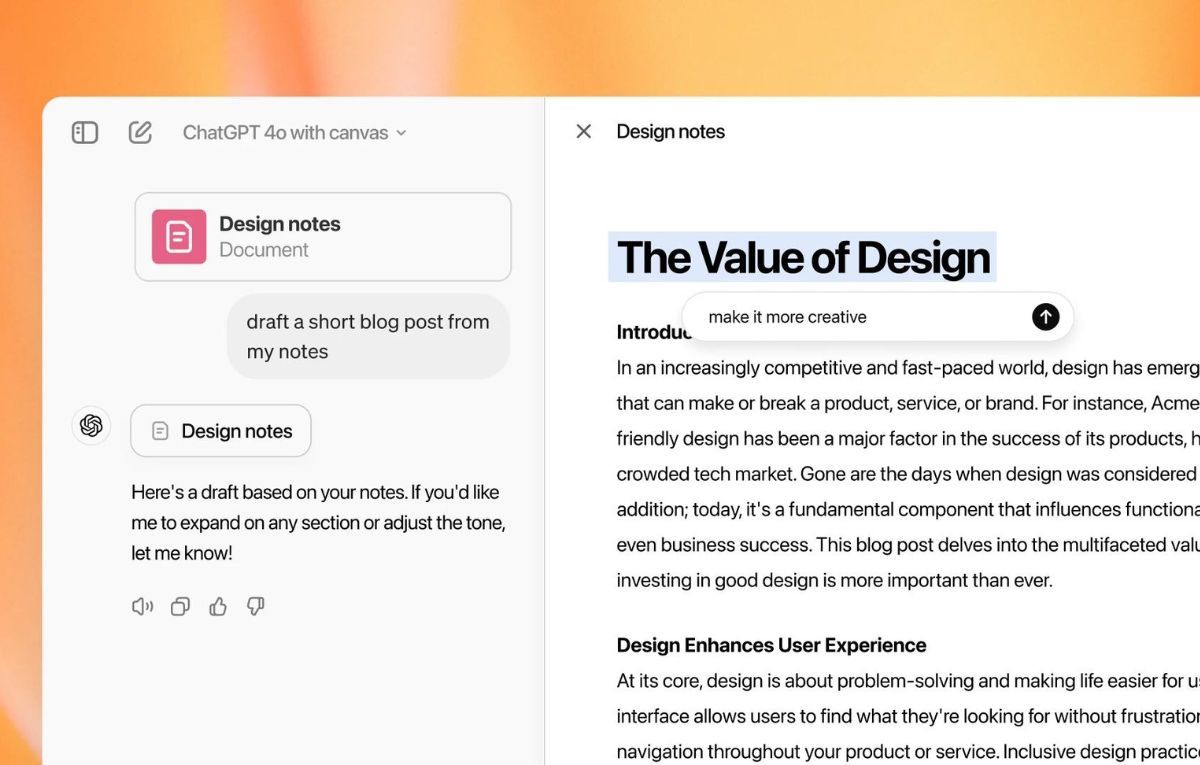Click the pink document file icon

179,237
